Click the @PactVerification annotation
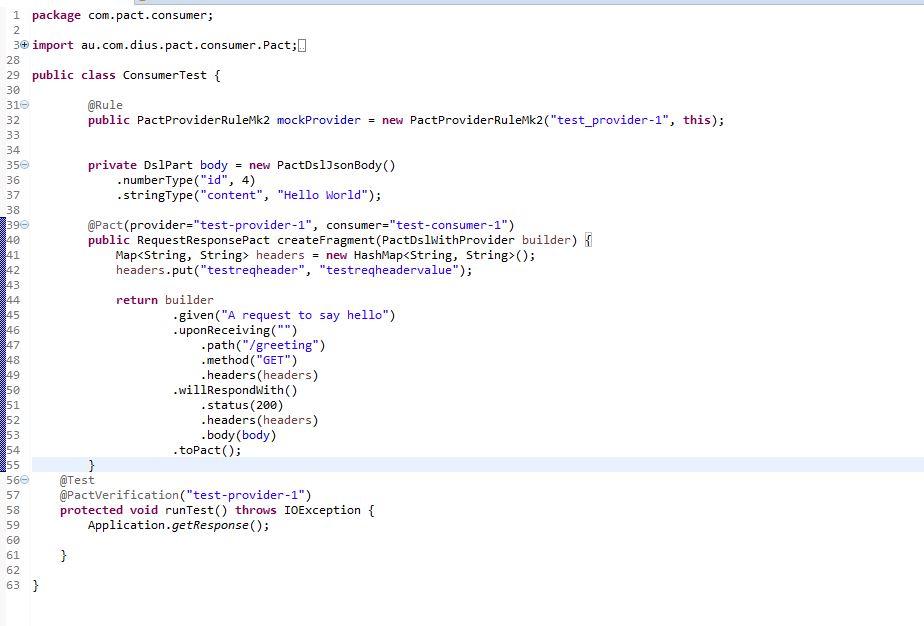 [119, 495]
